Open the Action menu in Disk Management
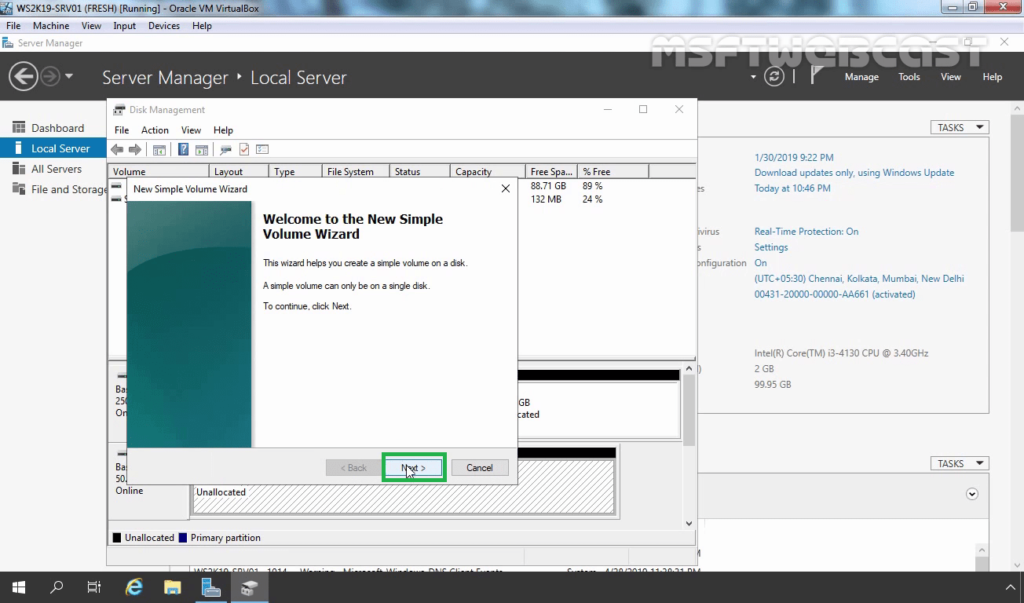Screen dimensions: 1024x603 pyautogui.click(x=155, y=130)
